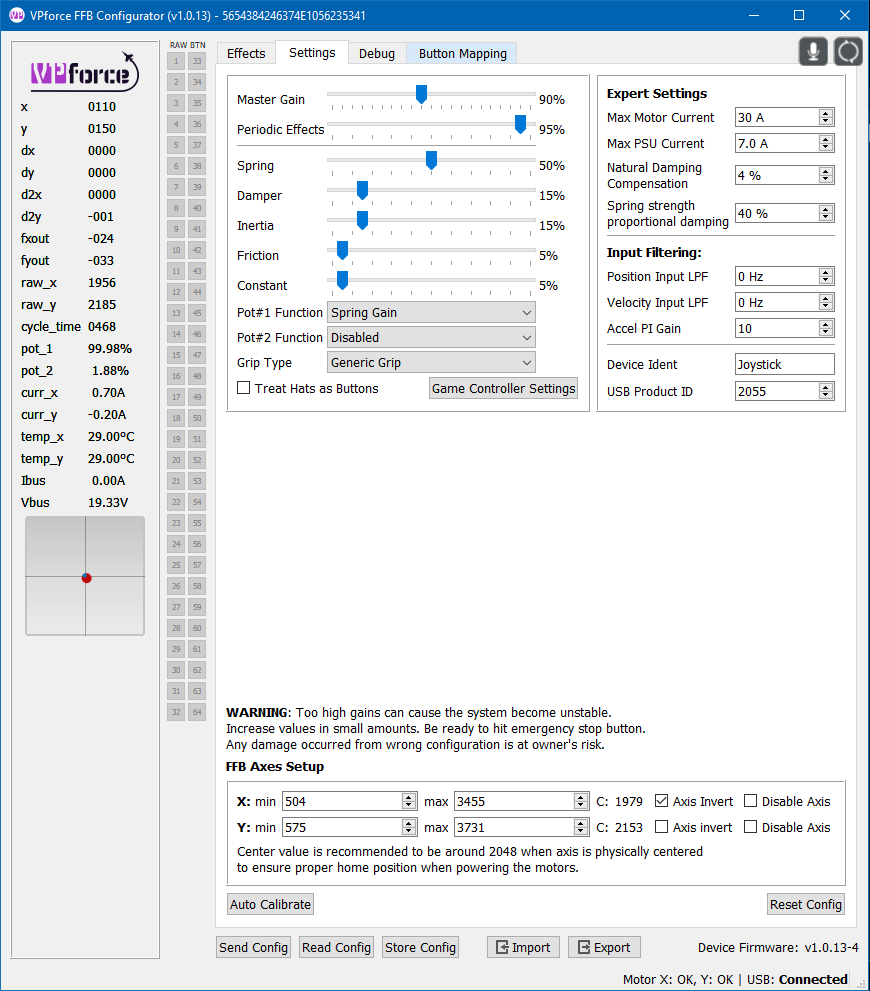Switch to the Effects tab
This screenshot has height=991, width=870.
(x=246, y=54)
